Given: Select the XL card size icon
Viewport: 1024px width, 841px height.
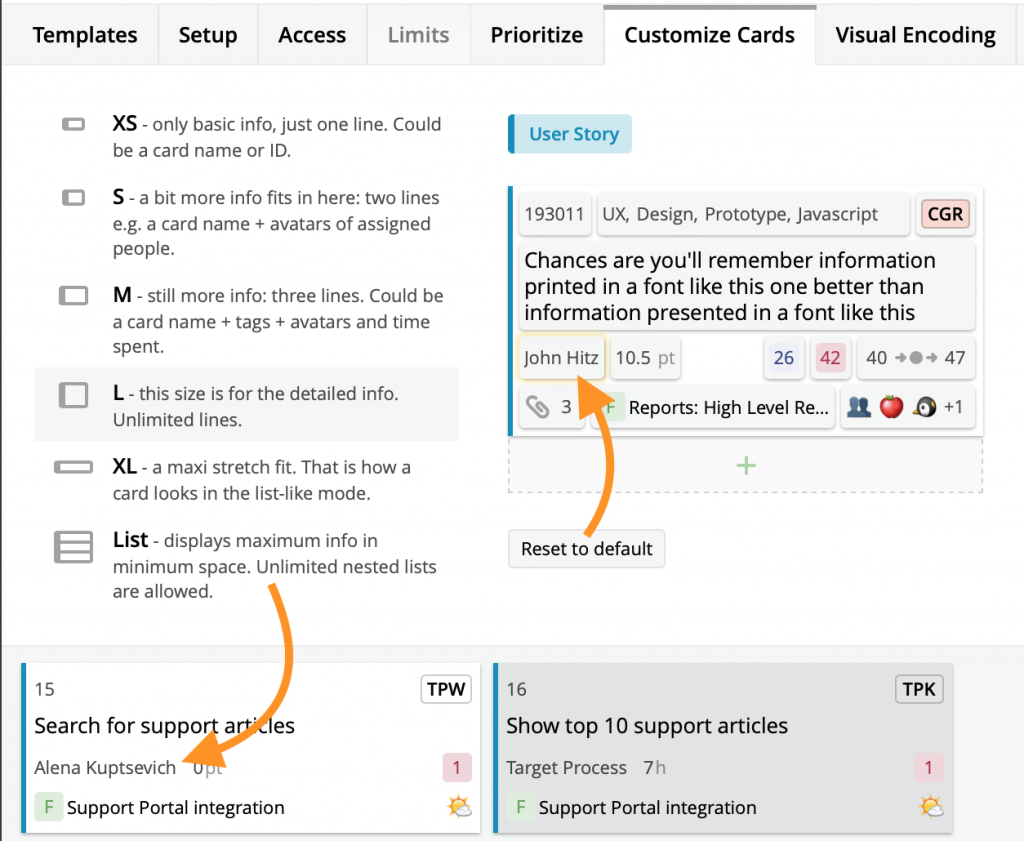Looking at the screenshot, I should pos(73,467).
